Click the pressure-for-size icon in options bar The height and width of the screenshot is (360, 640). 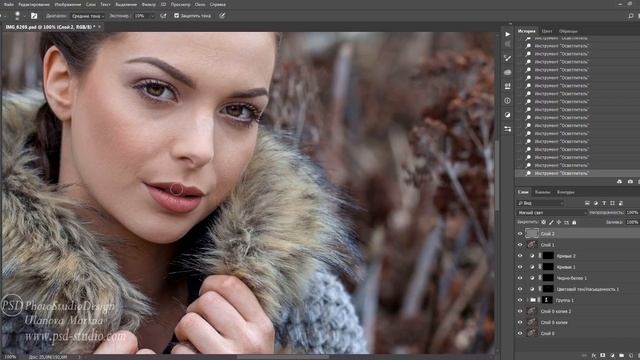point(222,16)
